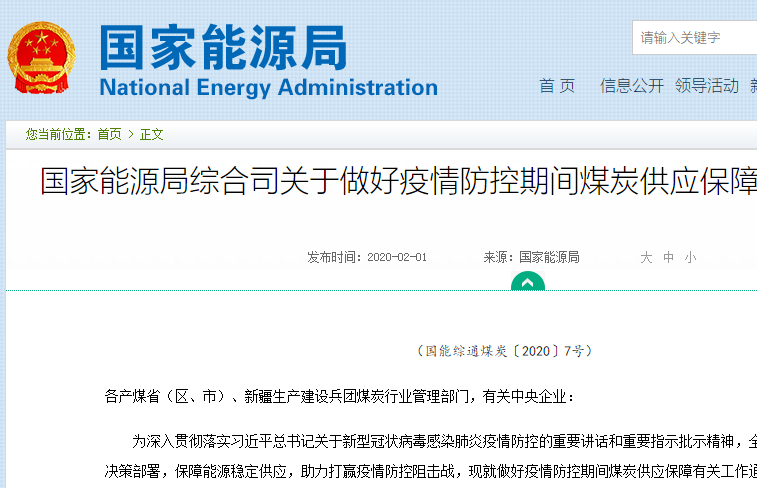Click the green collapse arrow button

coord(528,281)
